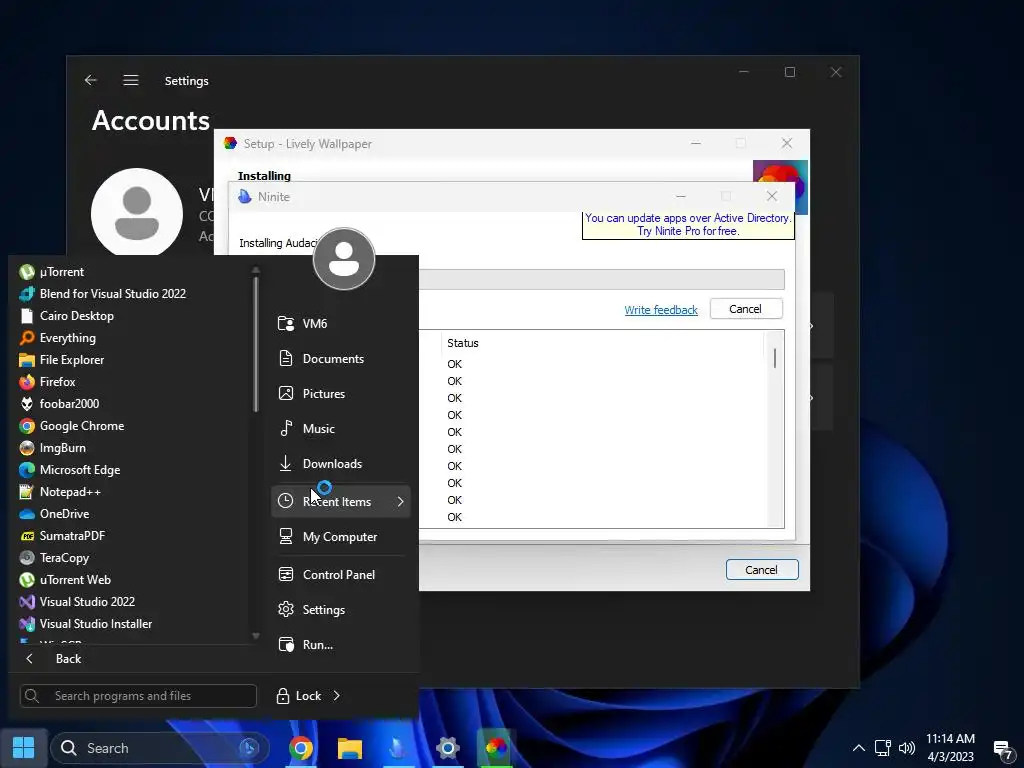The width and height of the screenshot is (1024, 768).
Task: Launch Visual Studio Installer
Action: tap(86, 624)
